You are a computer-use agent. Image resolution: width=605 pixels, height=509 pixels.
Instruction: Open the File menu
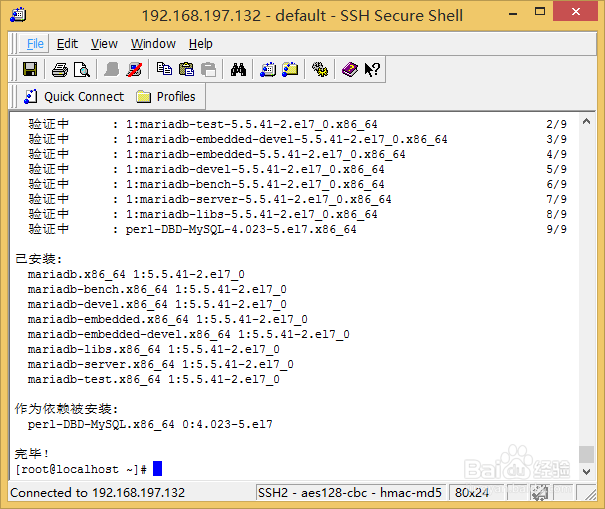click(x=35, y=44)
